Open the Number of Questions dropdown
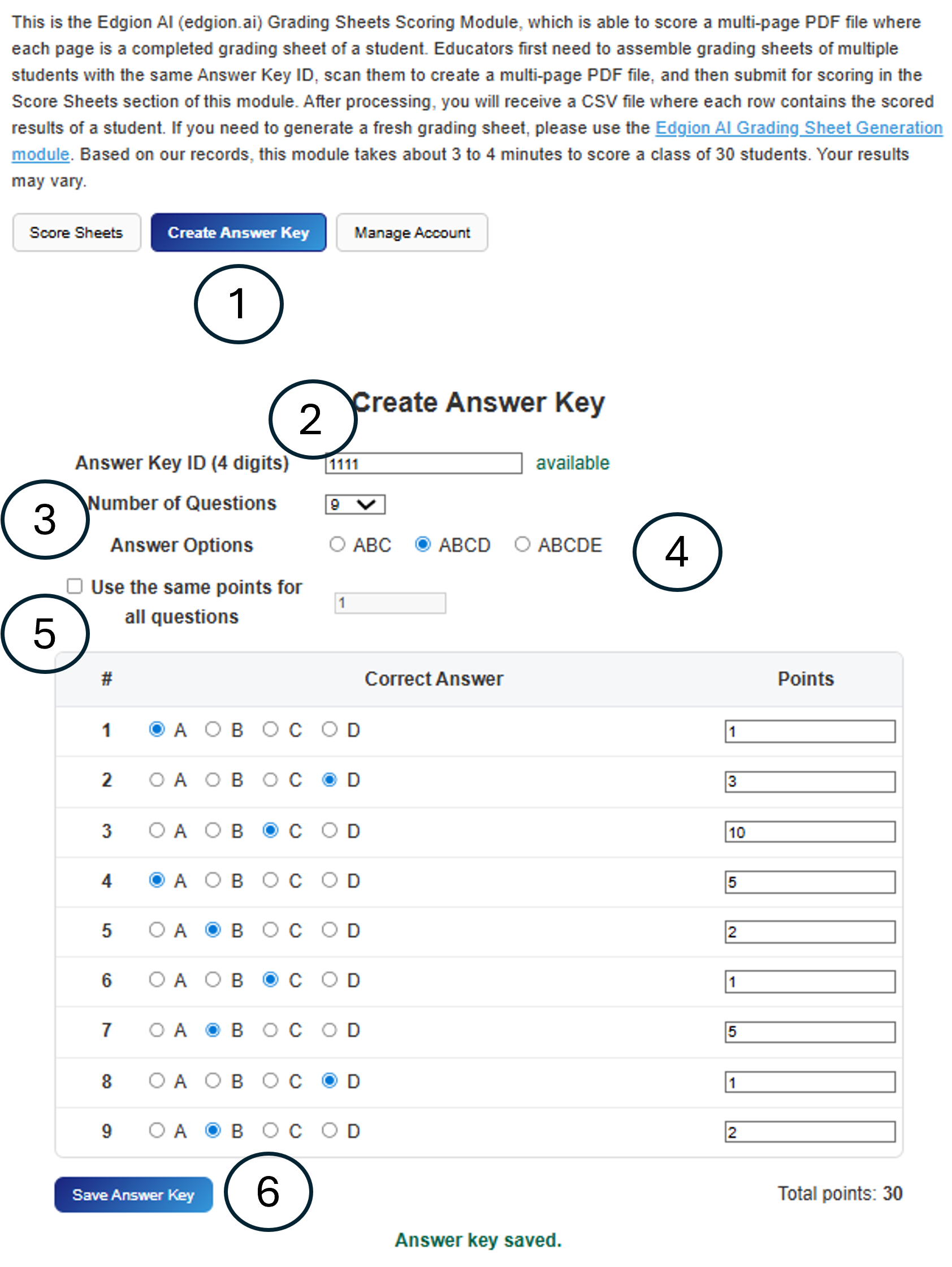Image resolution: width=952 pixels, height=1267 pixels. (x=354, y=504)
